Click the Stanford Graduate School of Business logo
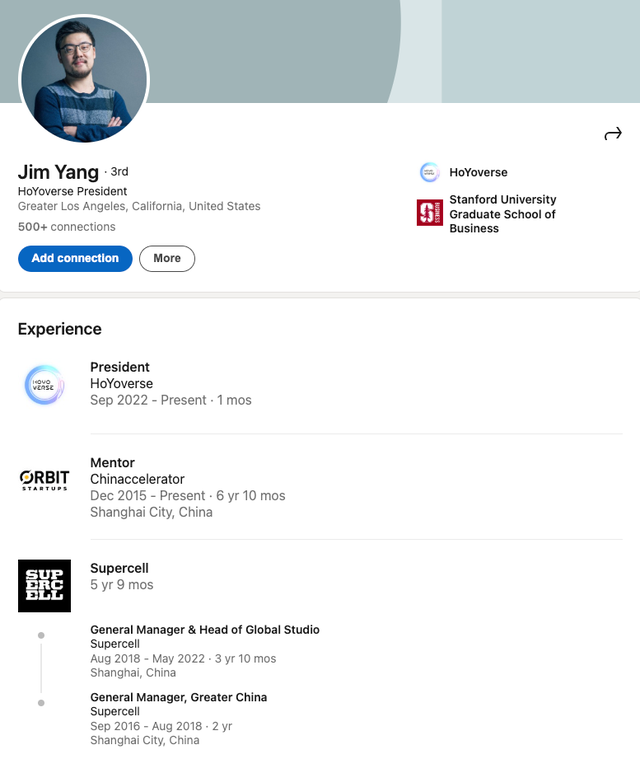This screenshot has width=640, height=759. [x=430, y=213]
